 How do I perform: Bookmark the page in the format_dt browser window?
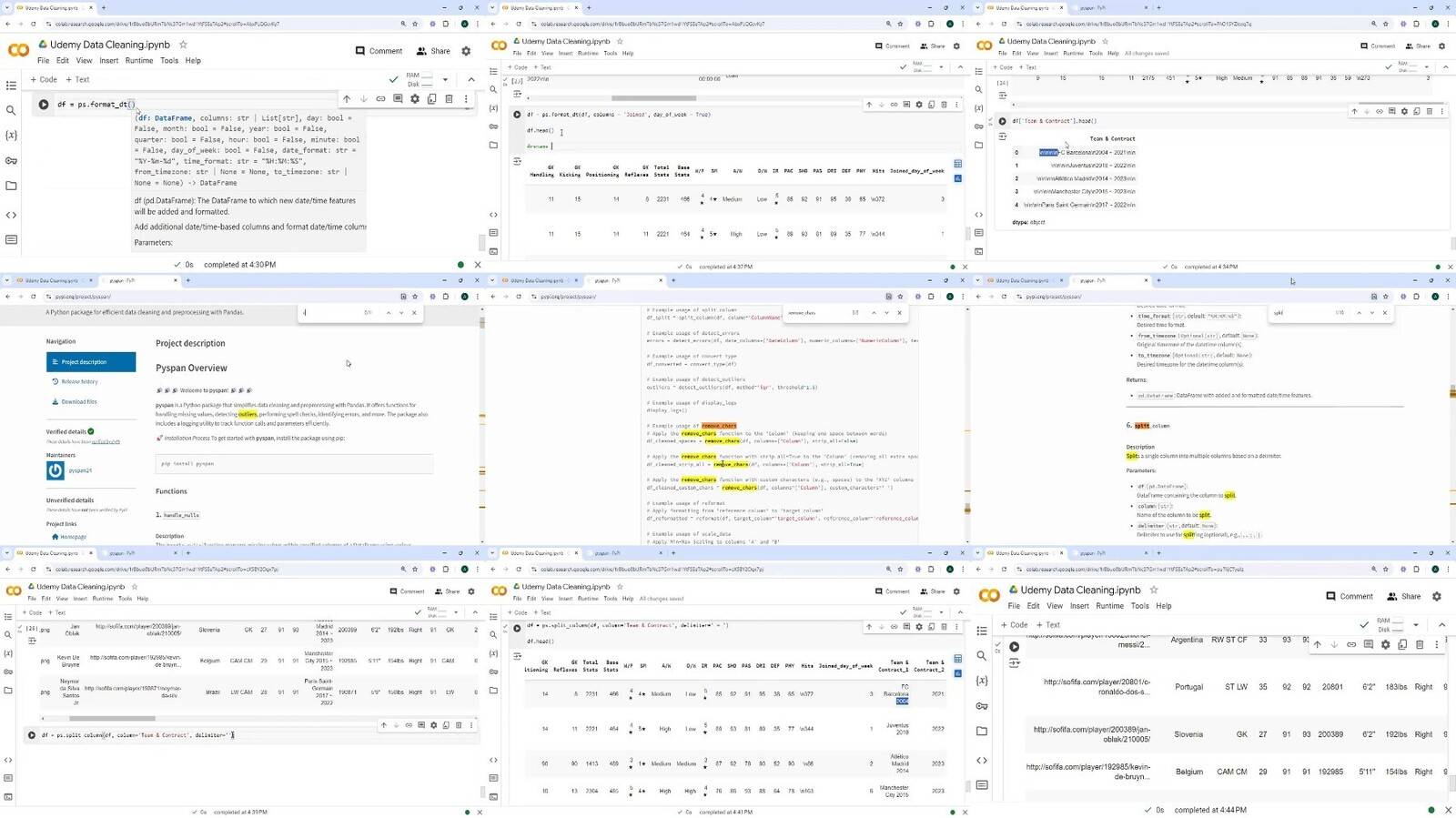(415, 24)
